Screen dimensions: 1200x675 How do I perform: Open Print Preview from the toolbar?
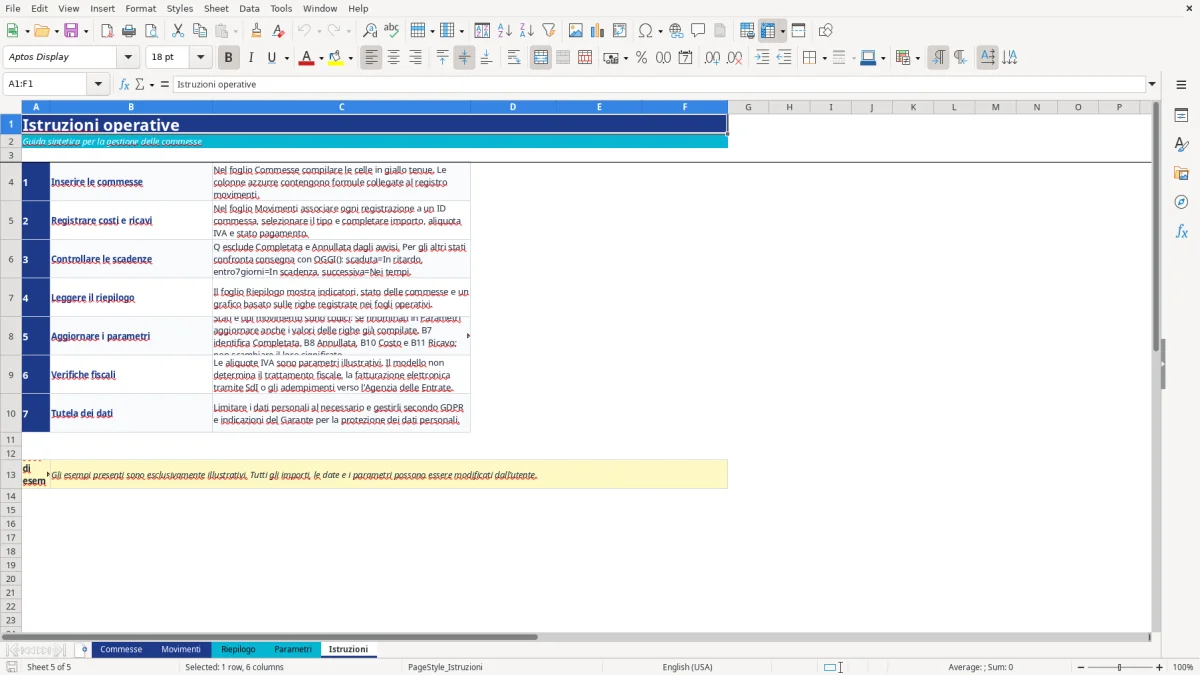pos(150,31)
